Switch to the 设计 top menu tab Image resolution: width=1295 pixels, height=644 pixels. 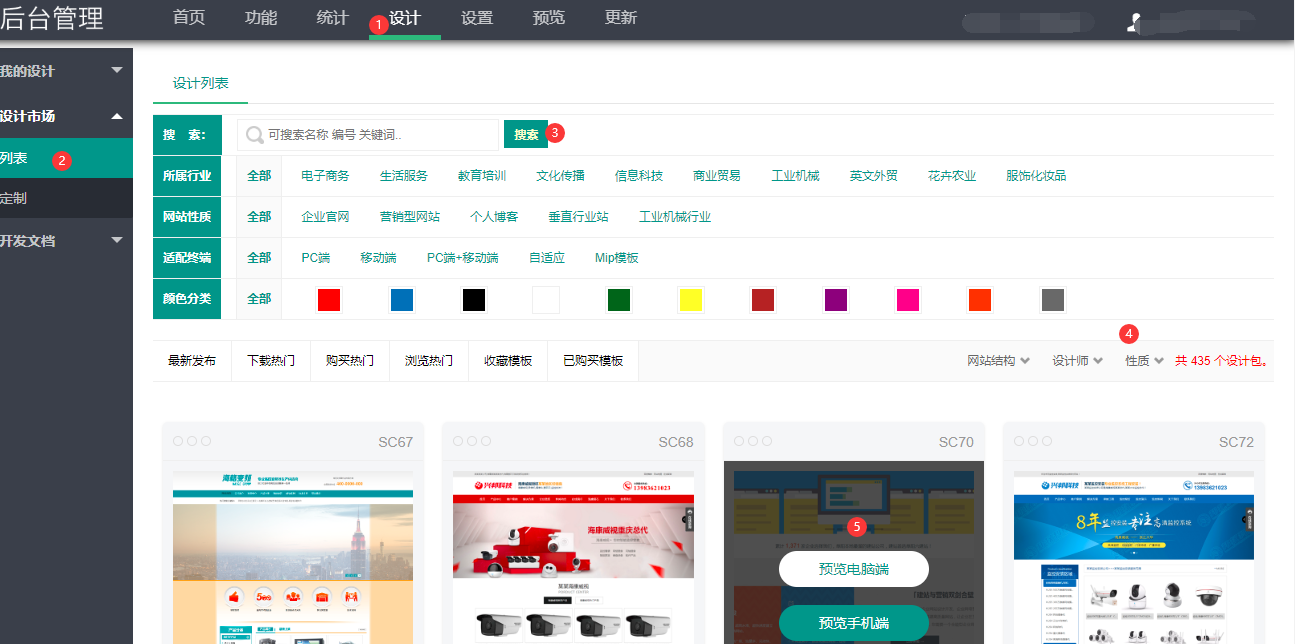pos(405,18)
